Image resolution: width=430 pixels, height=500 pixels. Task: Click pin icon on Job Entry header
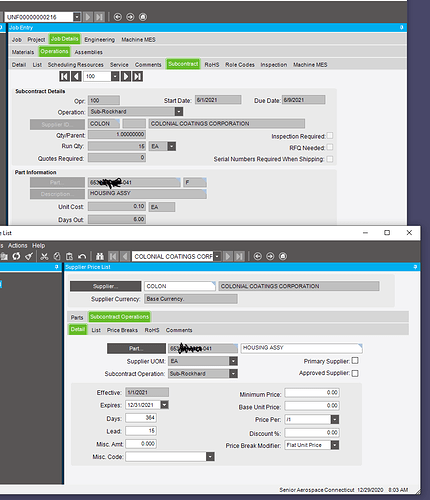click(402, 27)
